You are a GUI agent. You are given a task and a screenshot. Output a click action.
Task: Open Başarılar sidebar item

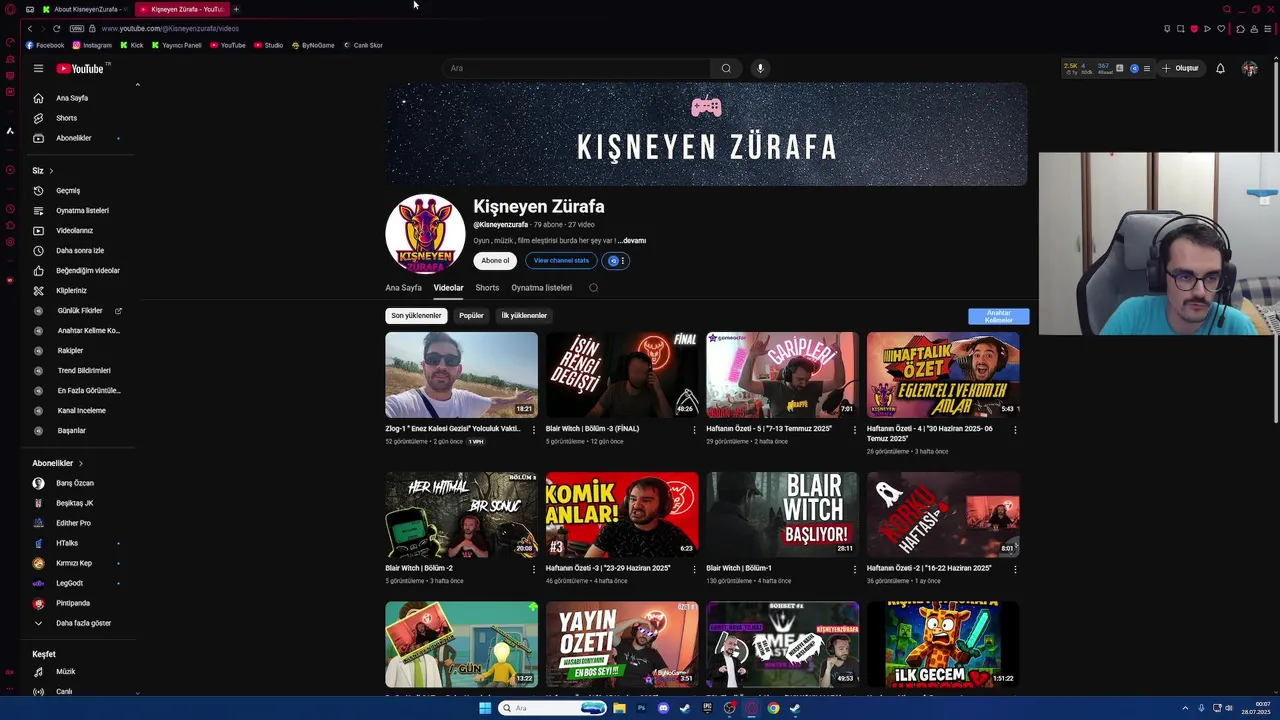coord(71,430)
